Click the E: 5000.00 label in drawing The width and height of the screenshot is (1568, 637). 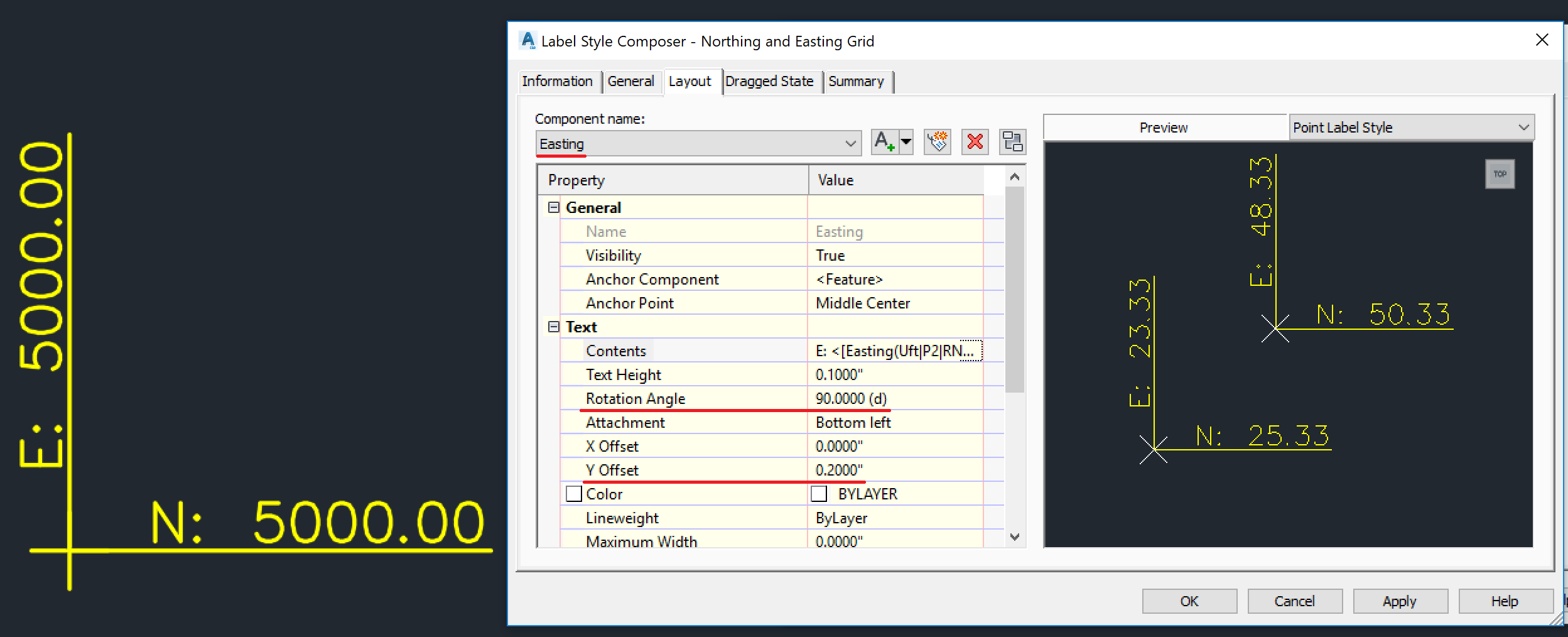41,305
